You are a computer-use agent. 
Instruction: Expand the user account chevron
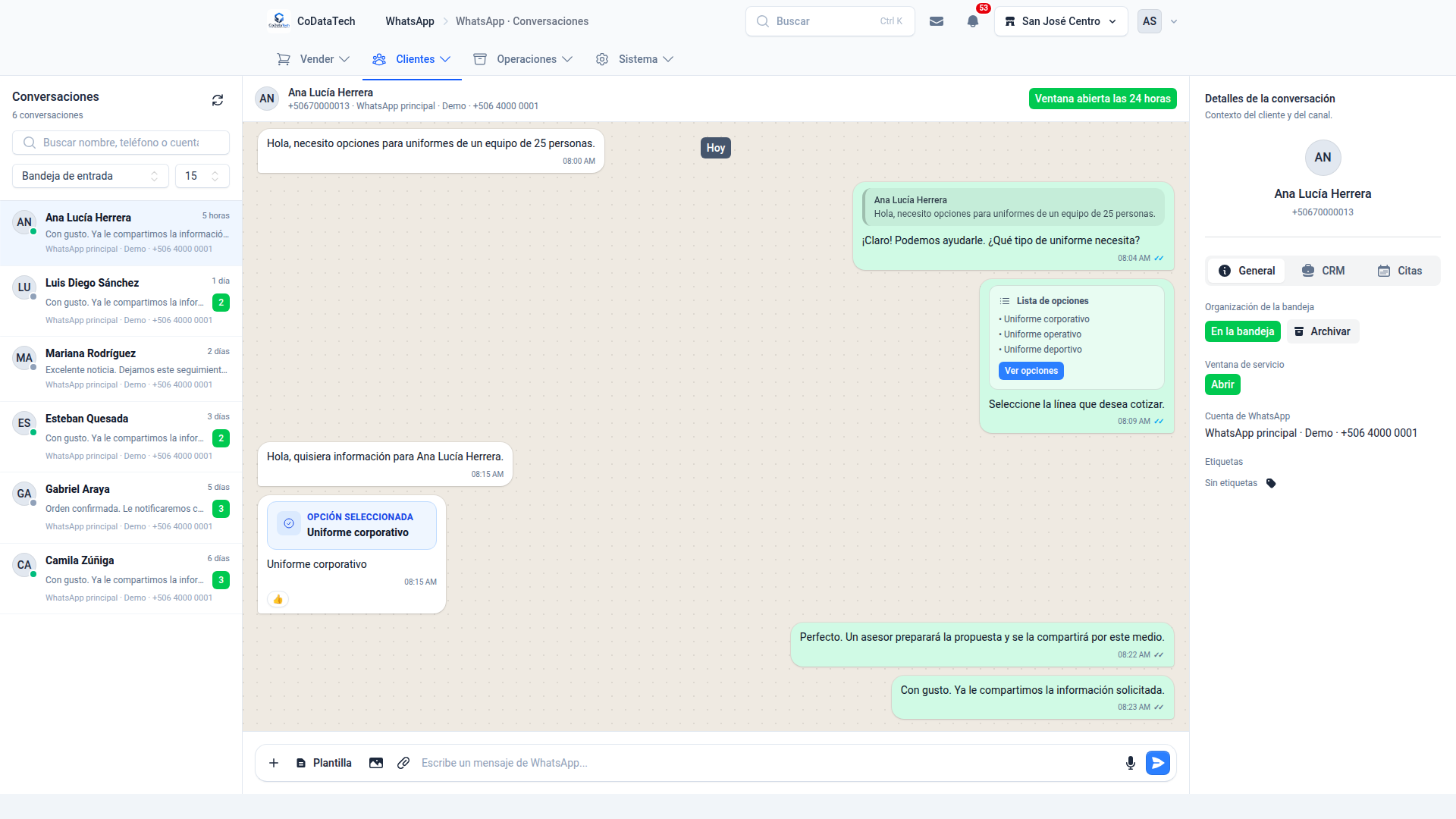(1174, 21)
